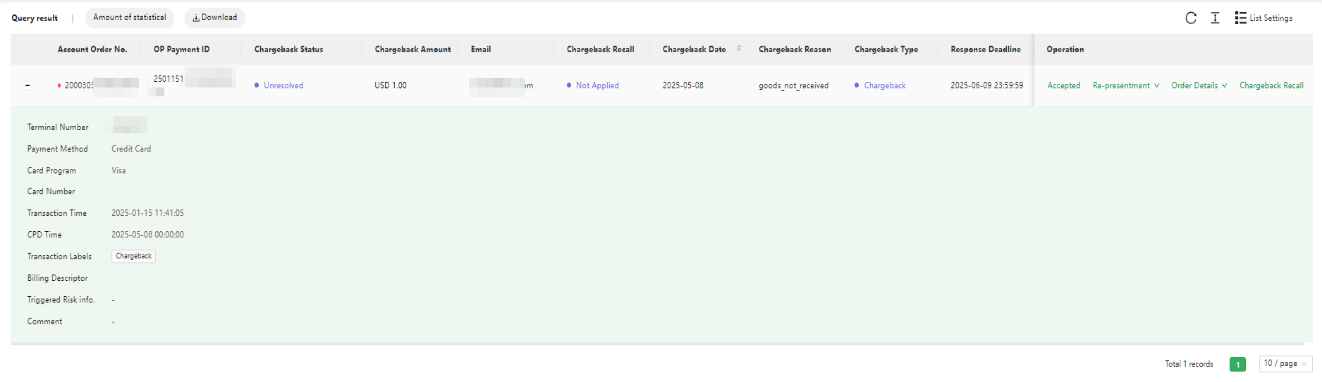Click the Accepted operation link
Viewport: 1322px width, 382px height.
(1063, 85)
